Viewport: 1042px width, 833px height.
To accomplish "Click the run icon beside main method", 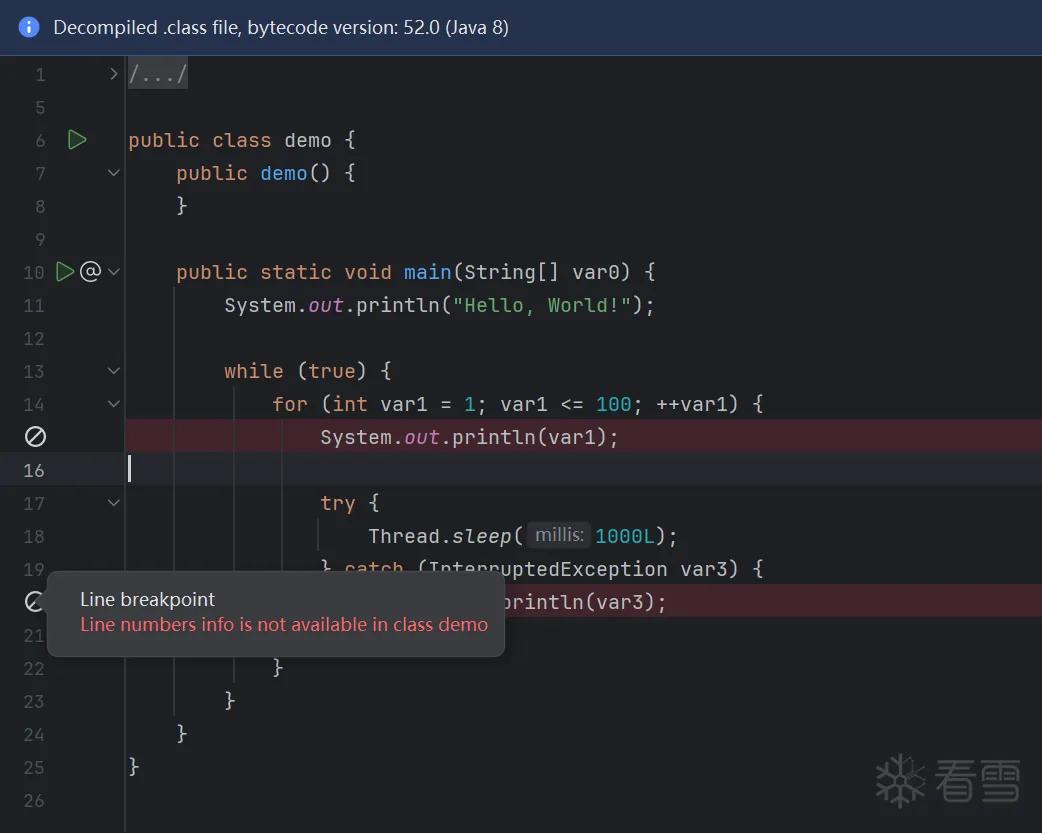I will click(65, 272).
